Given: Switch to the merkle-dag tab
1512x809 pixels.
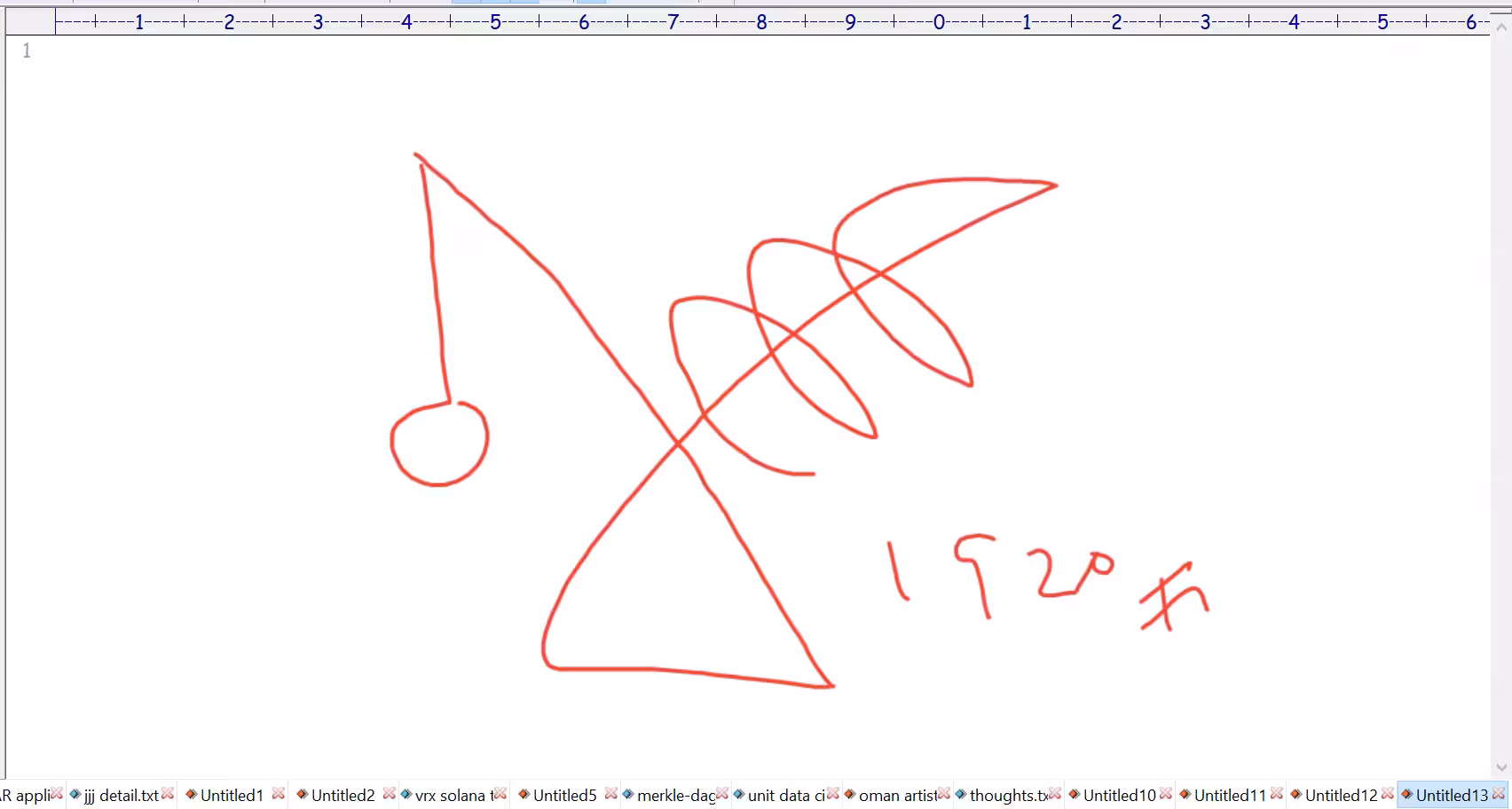Looking at the screenshot, I should [675, 796].
